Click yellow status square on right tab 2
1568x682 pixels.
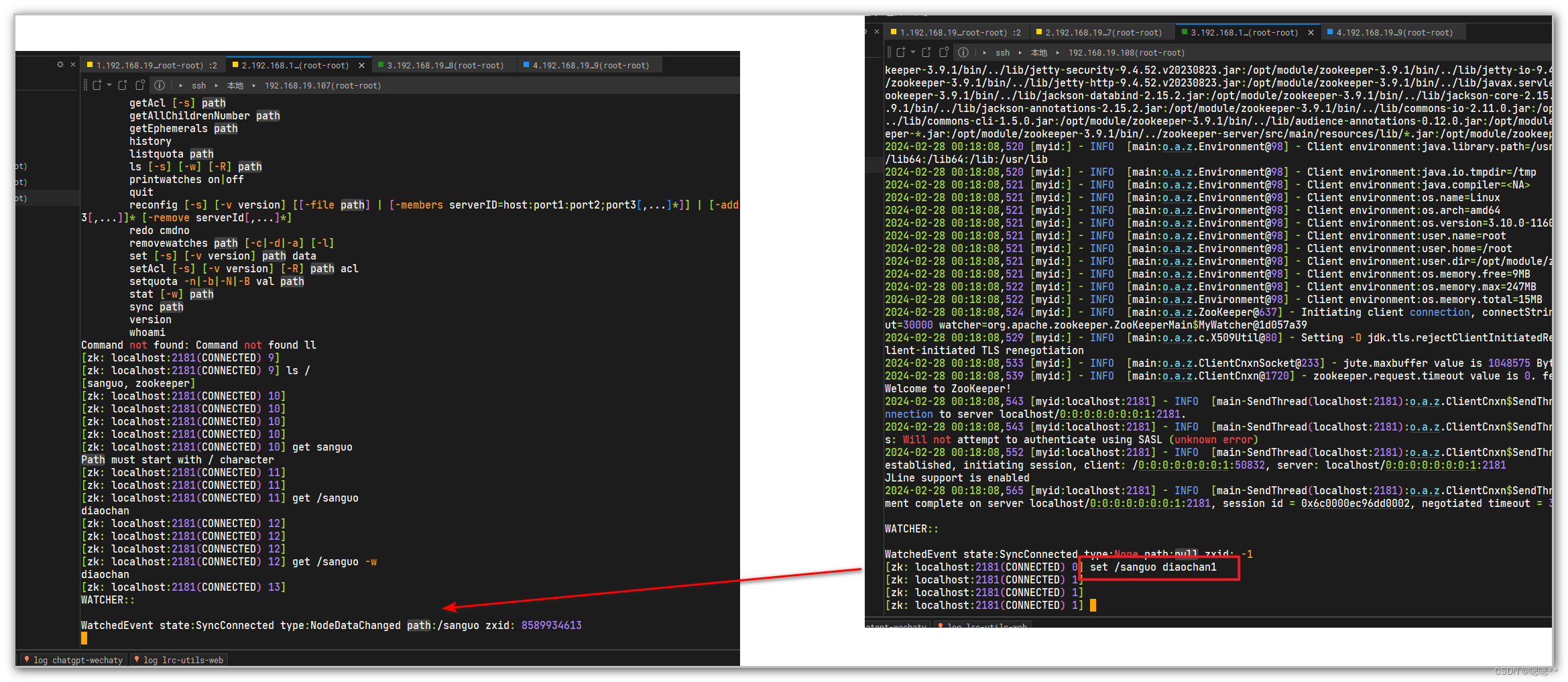(x=1039, y=32)
